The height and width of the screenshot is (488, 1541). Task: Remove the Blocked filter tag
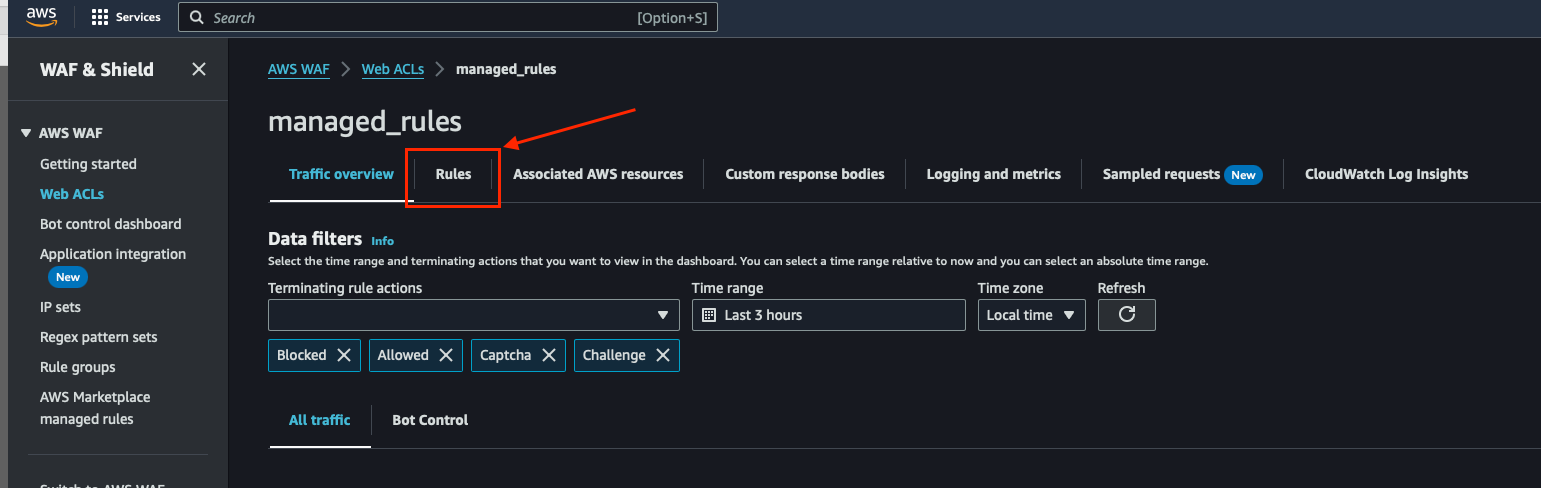(344, 355)
